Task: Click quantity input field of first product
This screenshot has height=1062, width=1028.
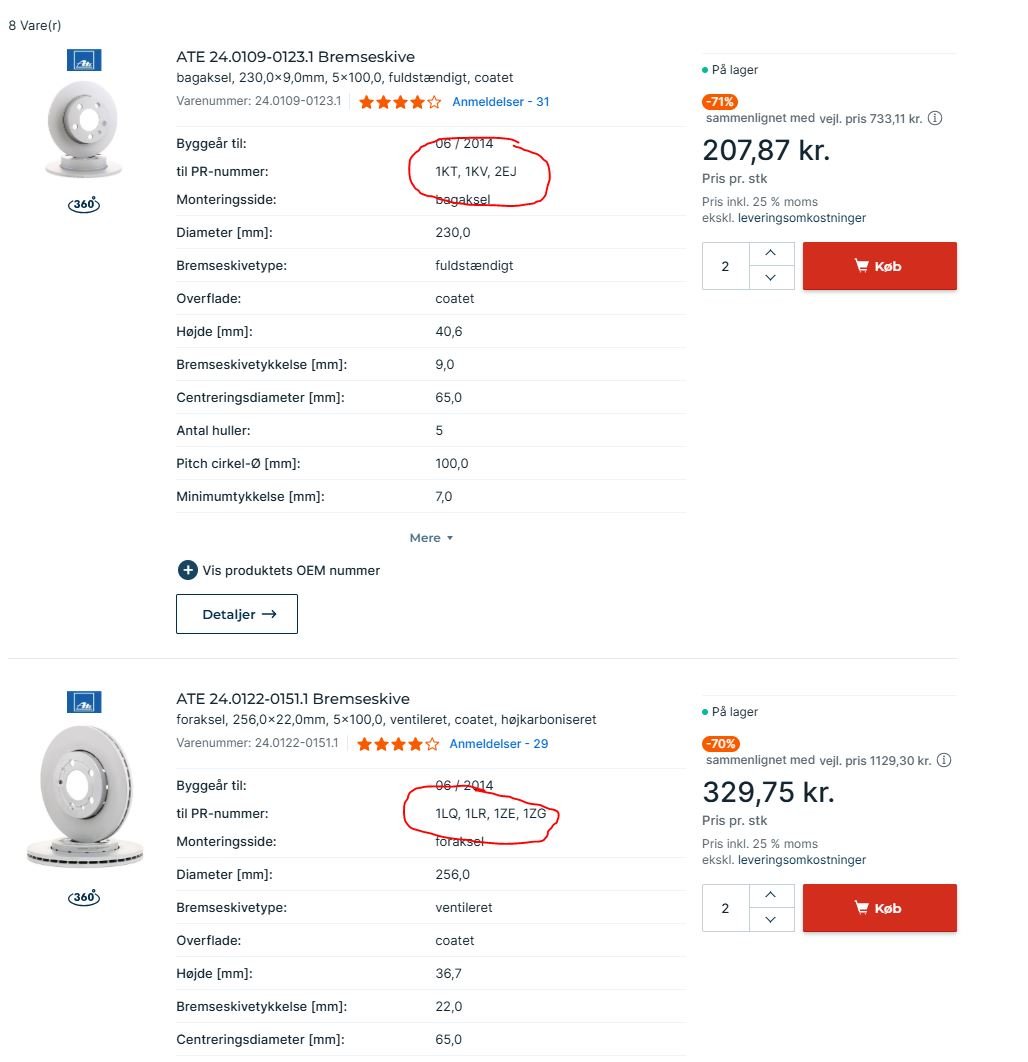Action: pos(726,266)
